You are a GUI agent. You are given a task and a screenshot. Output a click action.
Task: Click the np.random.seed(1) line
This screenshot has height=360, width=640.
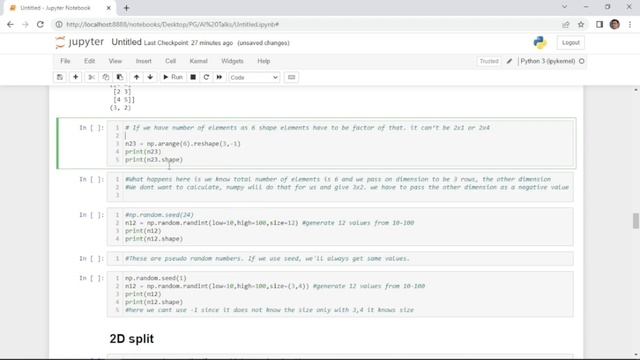[x=156, y=278]
